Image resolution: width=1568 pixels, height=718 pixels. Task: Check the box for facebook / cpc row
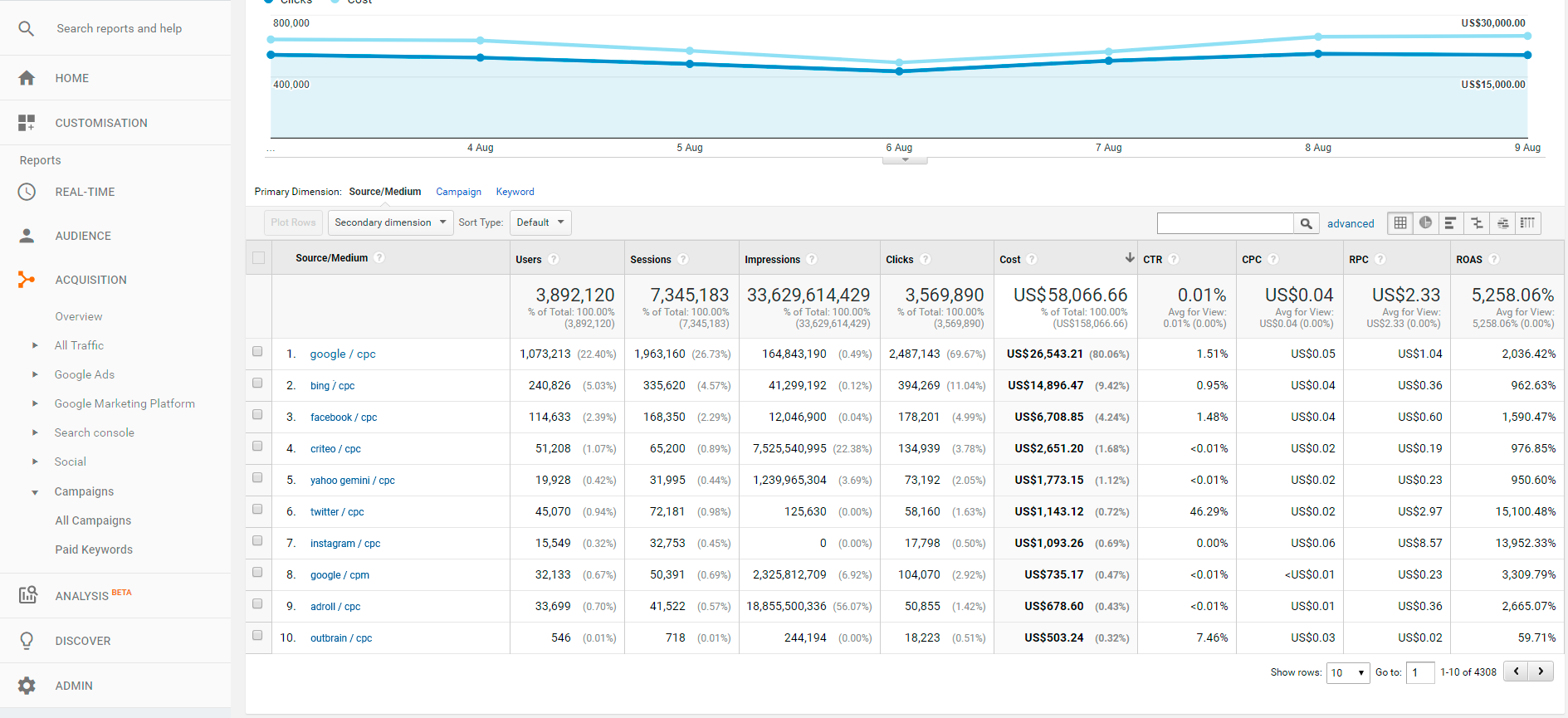[x=257, y=415]
